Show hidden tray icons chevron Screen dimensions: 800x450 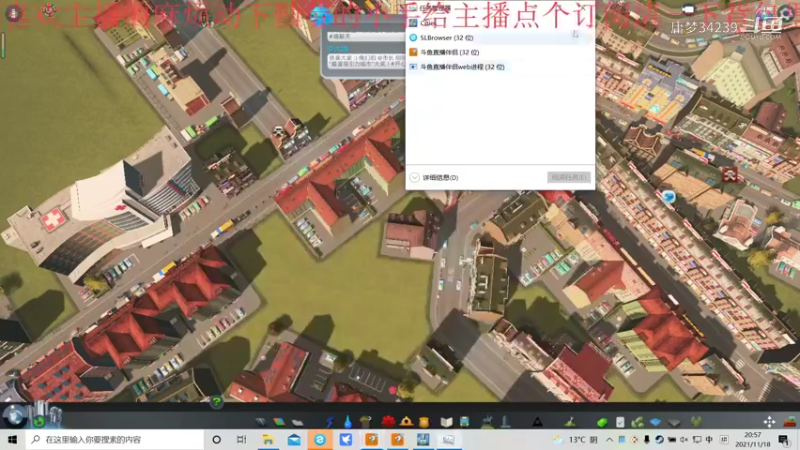click(x=609, y=439)
